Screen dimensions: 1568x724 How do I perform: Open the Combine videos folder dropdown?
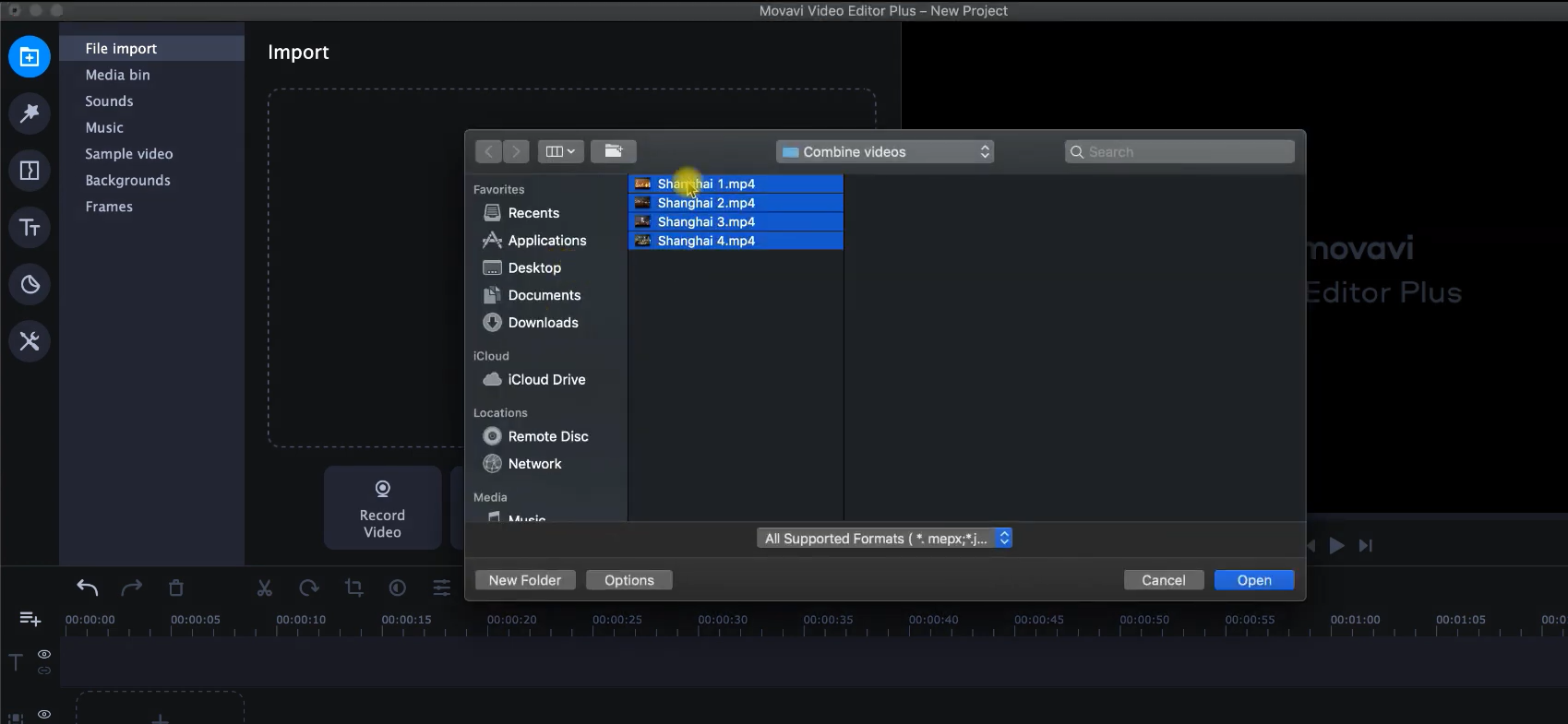tap(885, 151)
